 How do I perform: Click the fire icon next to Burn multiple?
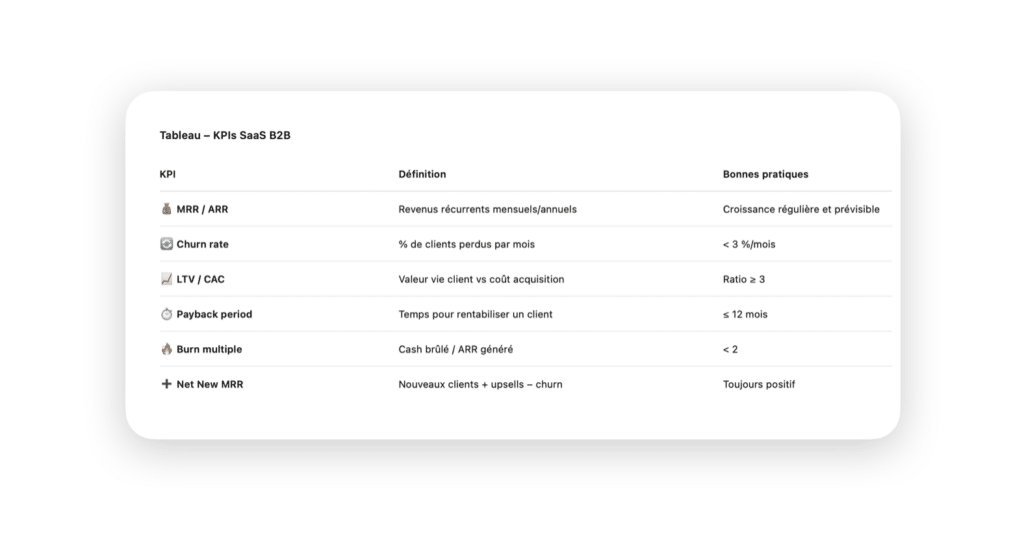pyautogui.click(x=167, y=349)
